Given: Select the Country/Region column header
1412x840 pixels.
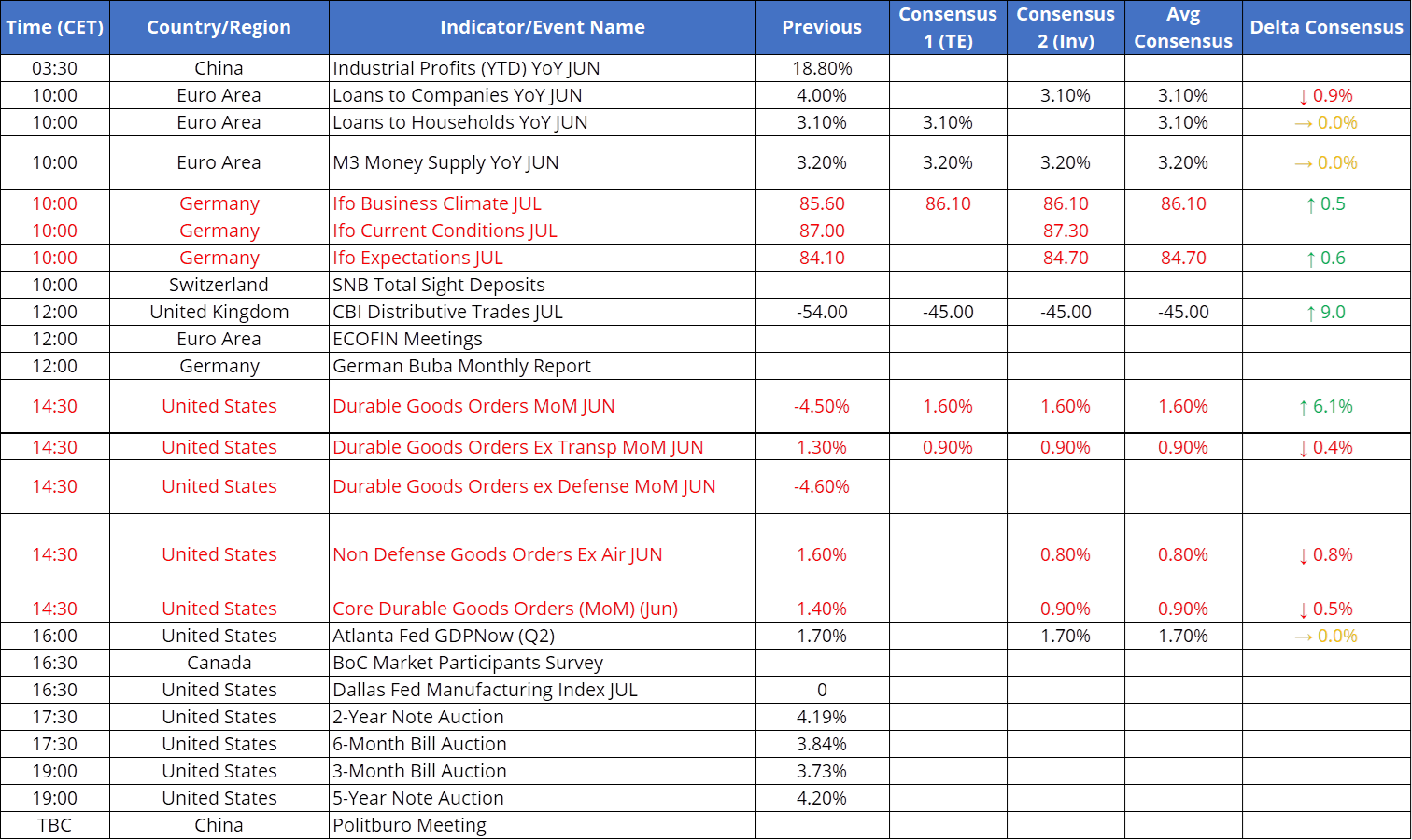Looking at the screenshot, I should (219, 27).
